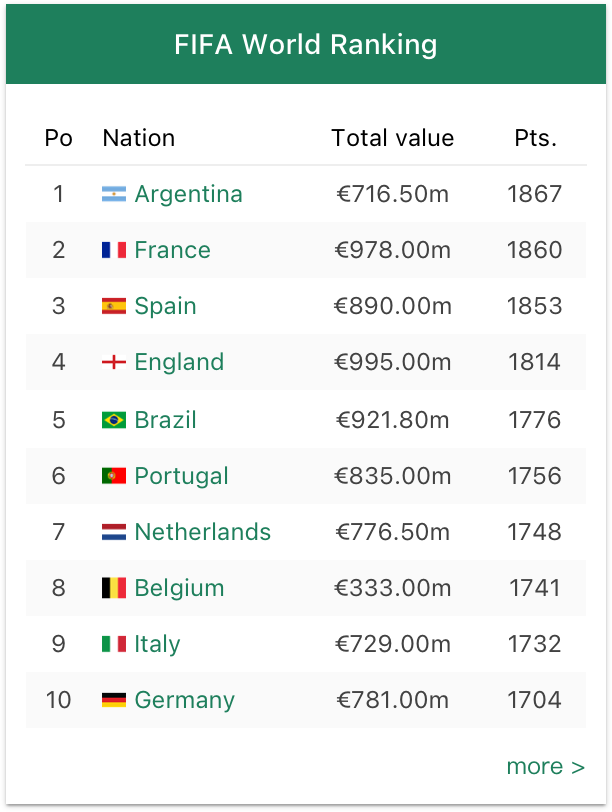Click the Spain flag icon
Viewport: 612px width, 812px height.
114,306
